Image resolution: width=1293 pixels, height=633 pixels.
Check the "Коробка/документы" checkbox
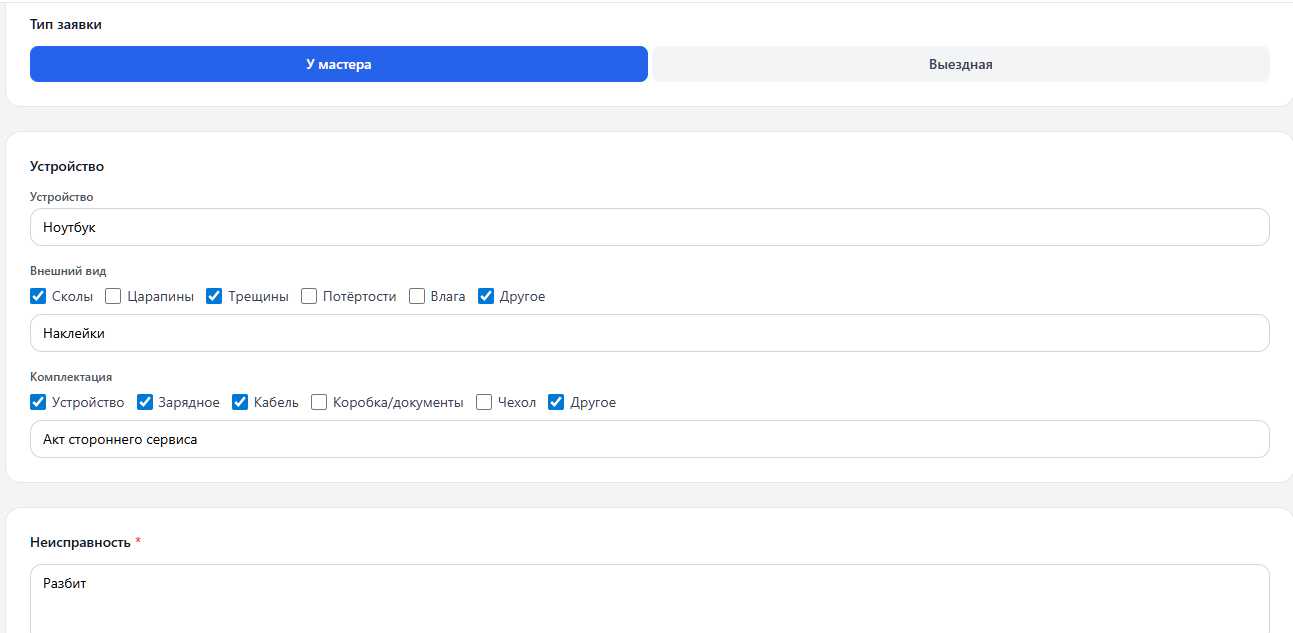(319, 402)
